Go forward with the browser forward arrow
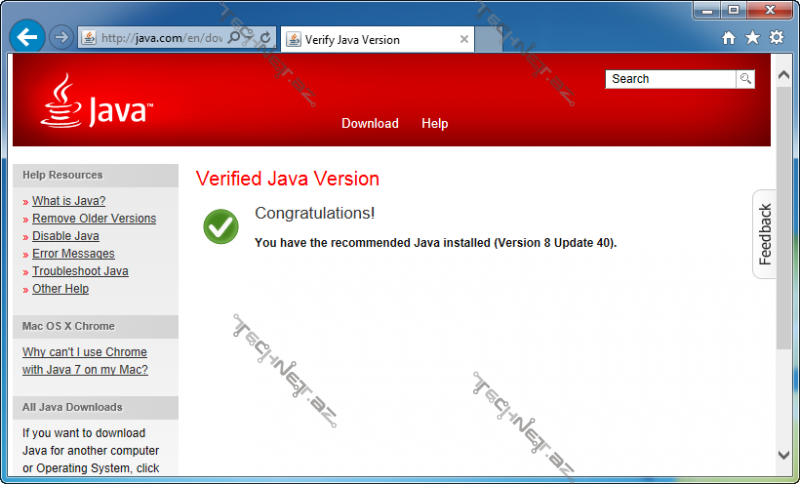 (x=61, y=38)
